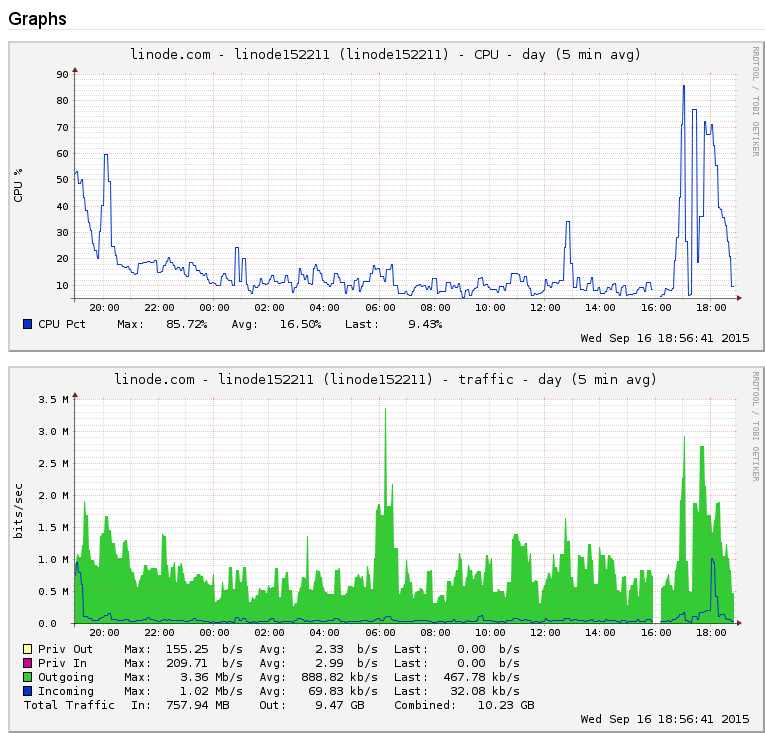Click the tallest outgoing traffic spike after 06:00

pos(385,410)
